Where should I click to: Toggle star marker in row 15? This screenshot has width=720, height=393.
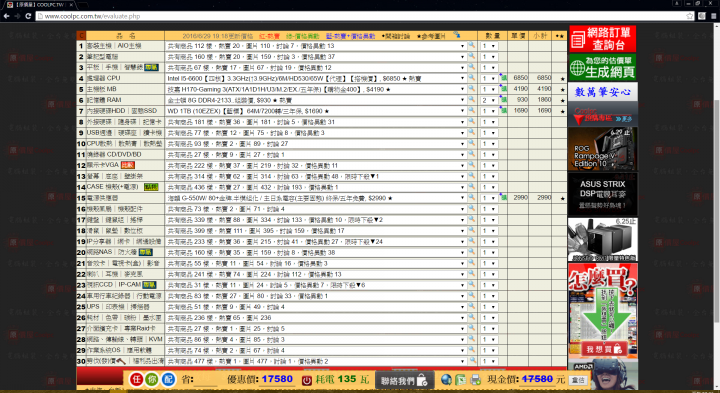562,199
